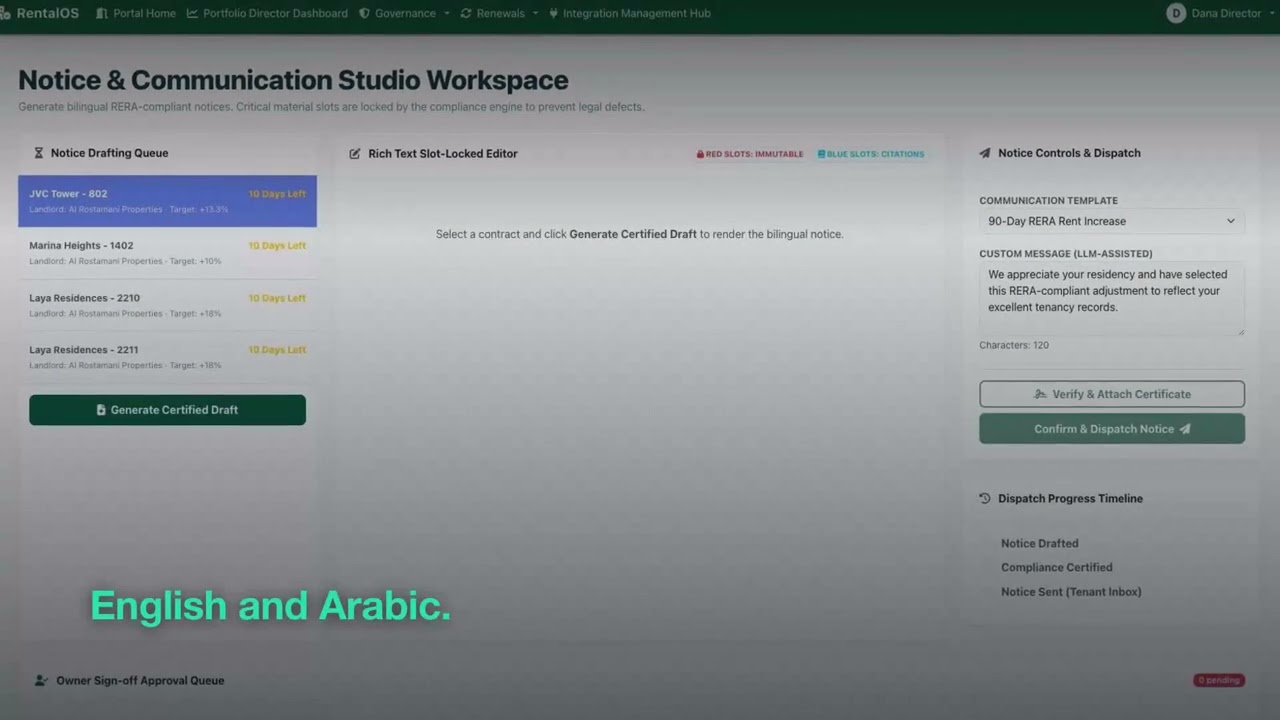Click the hourglass icon of Drafting Queue
The width and height of the screenshot is (1280, 720).
coord(39,153)
